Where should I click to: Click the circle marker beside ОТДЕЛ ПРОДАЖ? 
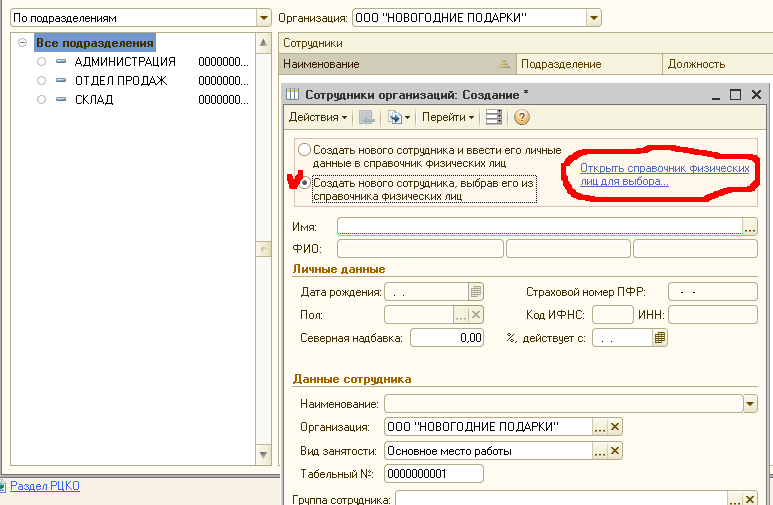coord(41,80)
